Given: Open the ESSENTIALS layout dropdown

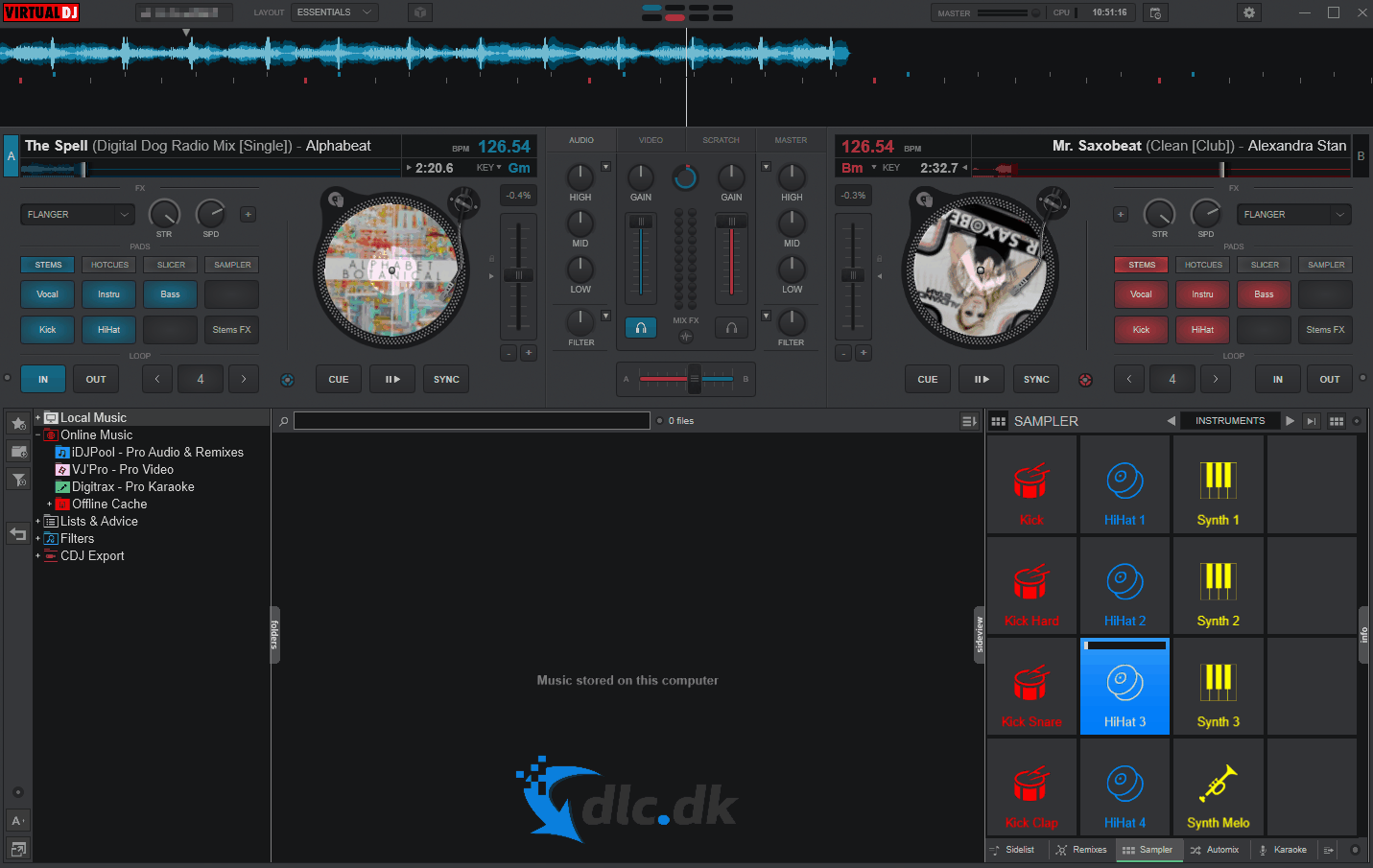Looking at the screenshot, I should point(336,12).
